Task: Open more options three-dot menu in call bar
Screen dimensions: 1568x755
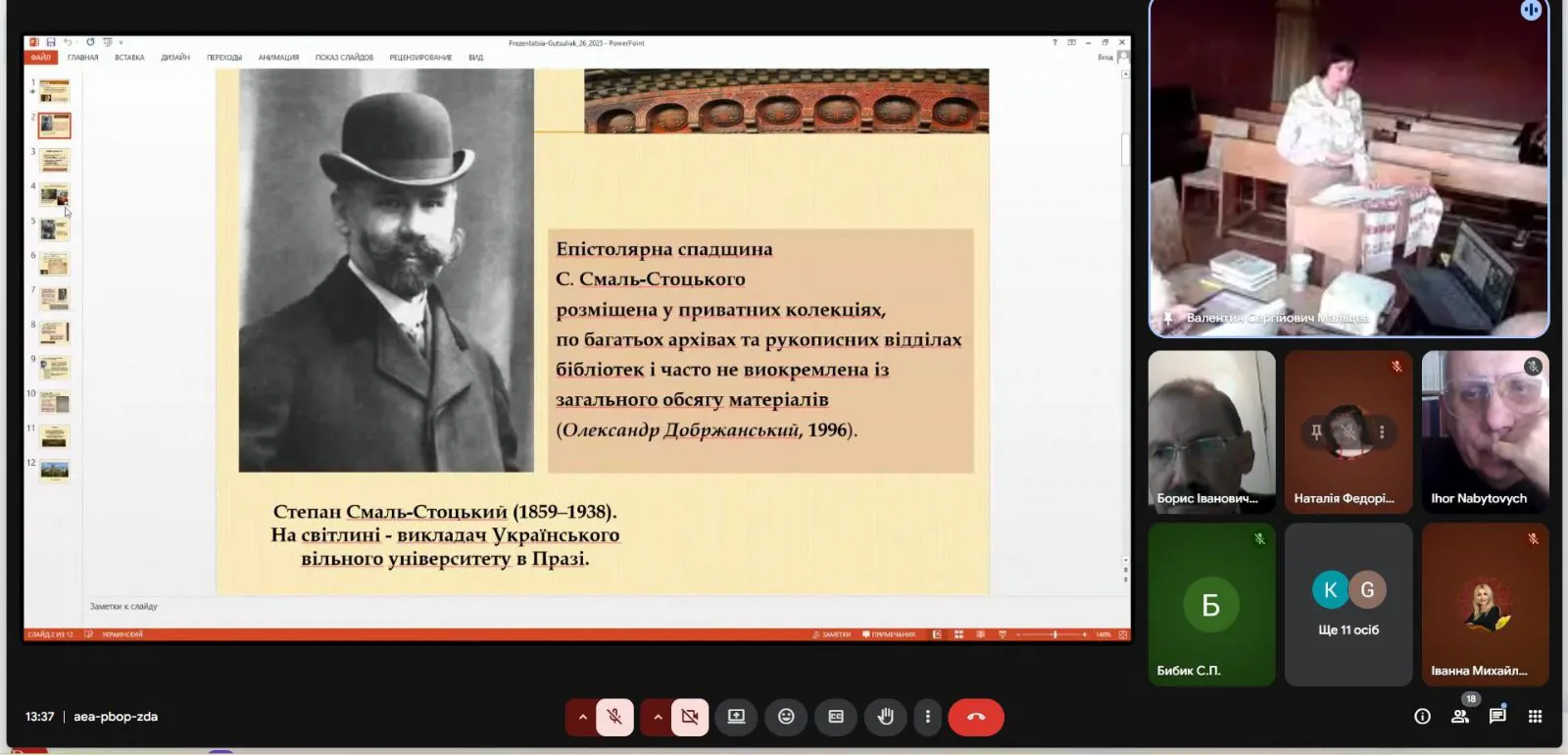Action: [927, 717]
